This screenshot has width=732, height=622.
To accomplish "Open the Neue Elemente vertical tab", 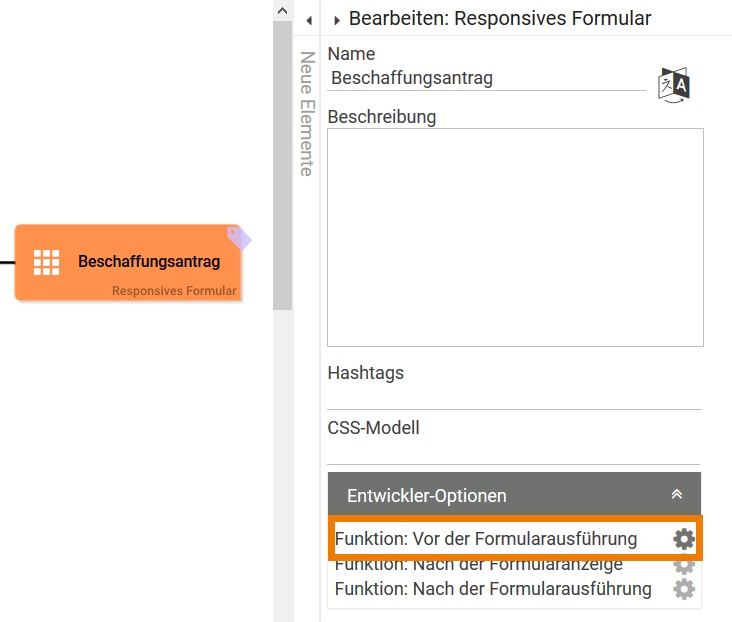I will pyautogui.click(x=307, y=113).
